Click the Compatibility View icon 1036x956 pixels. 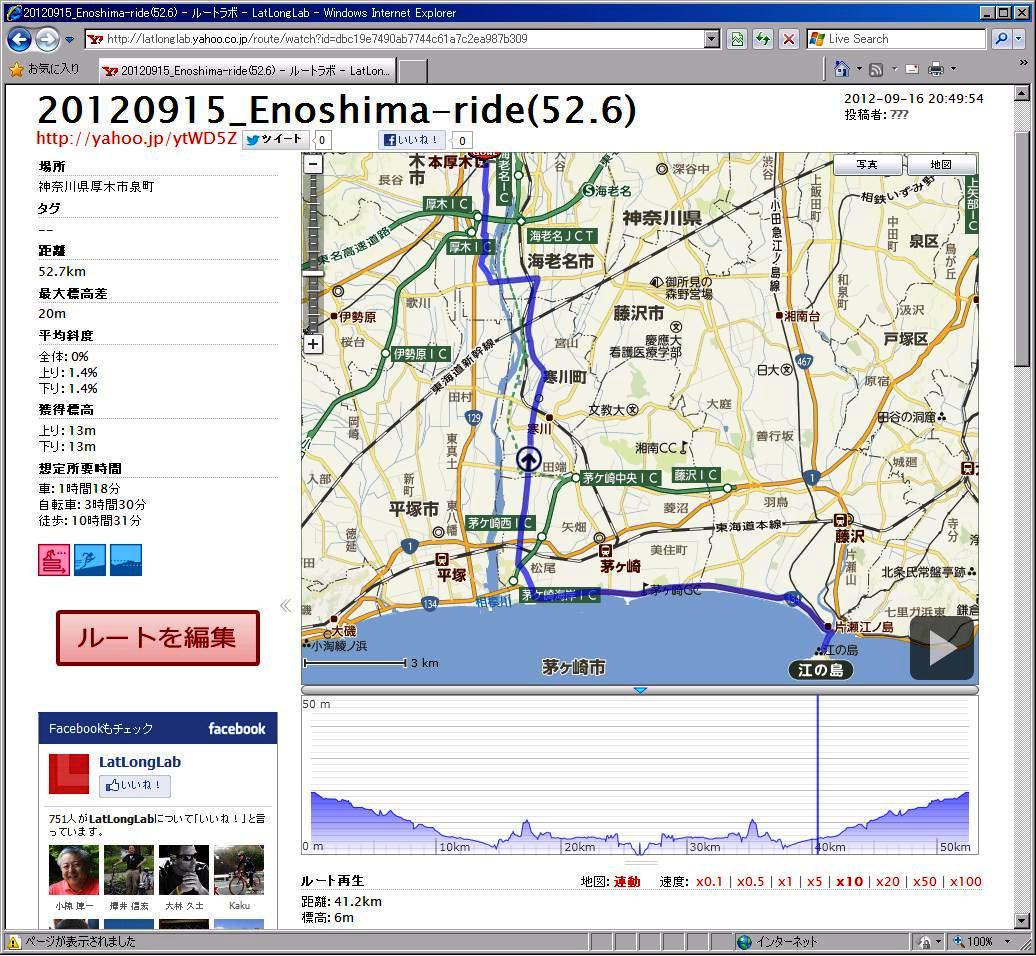pyautogui.click(x=737, y=39)
